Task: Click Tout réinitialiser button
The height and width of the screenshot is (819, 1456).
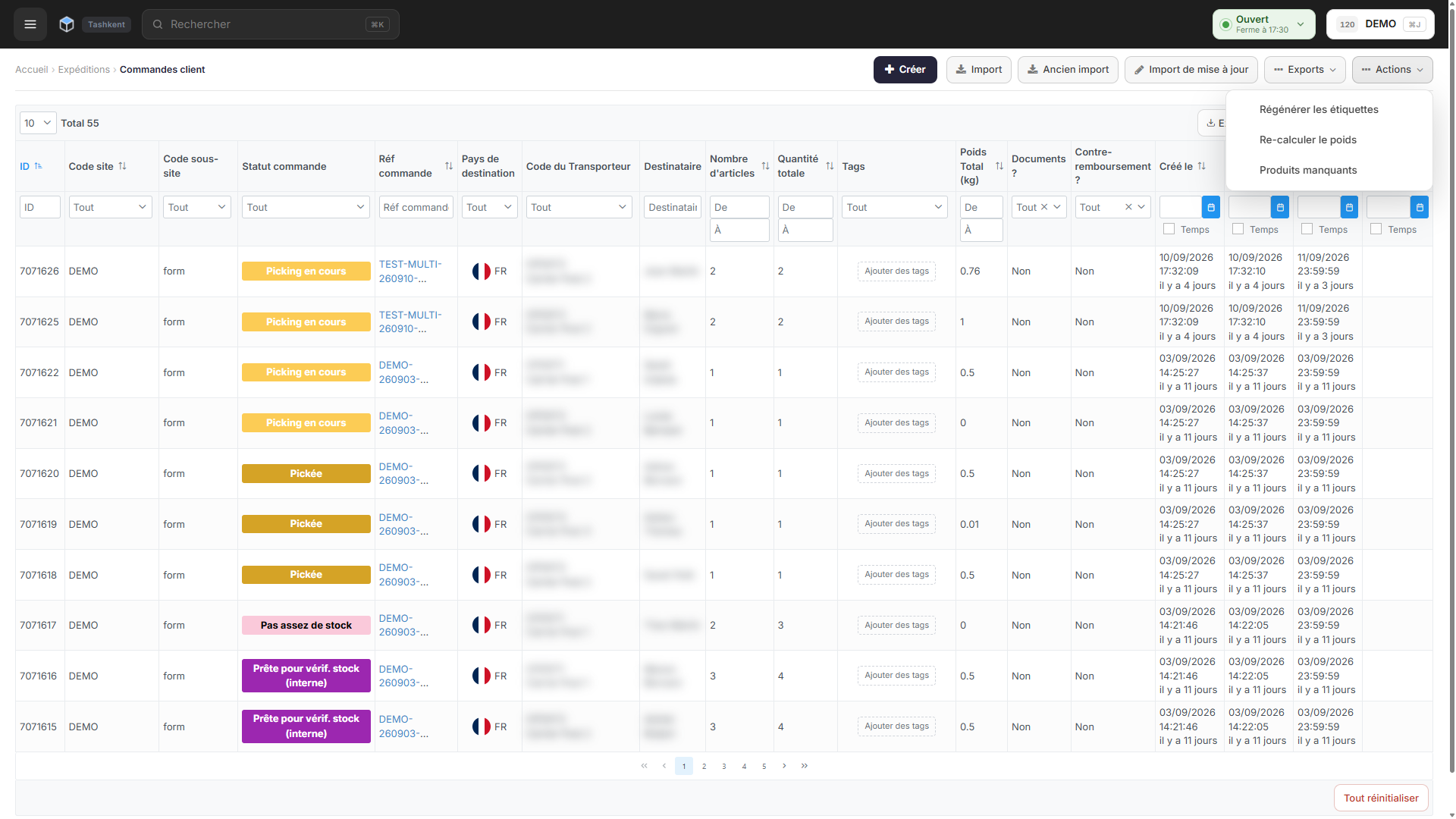Action: coord(1381,798)
